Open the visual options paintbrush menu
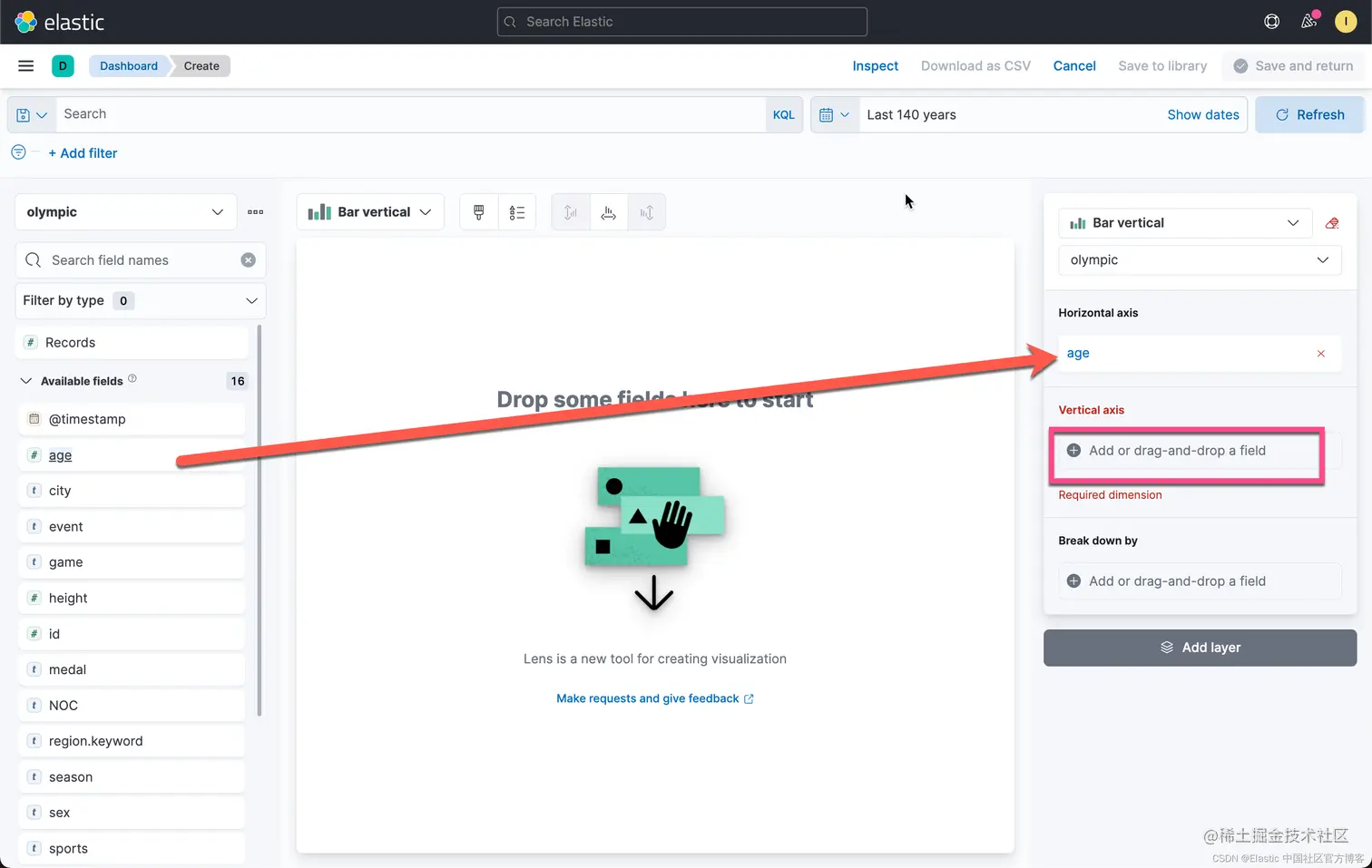The height and width of the screenshot is (868, 1372). click(479, 212)
